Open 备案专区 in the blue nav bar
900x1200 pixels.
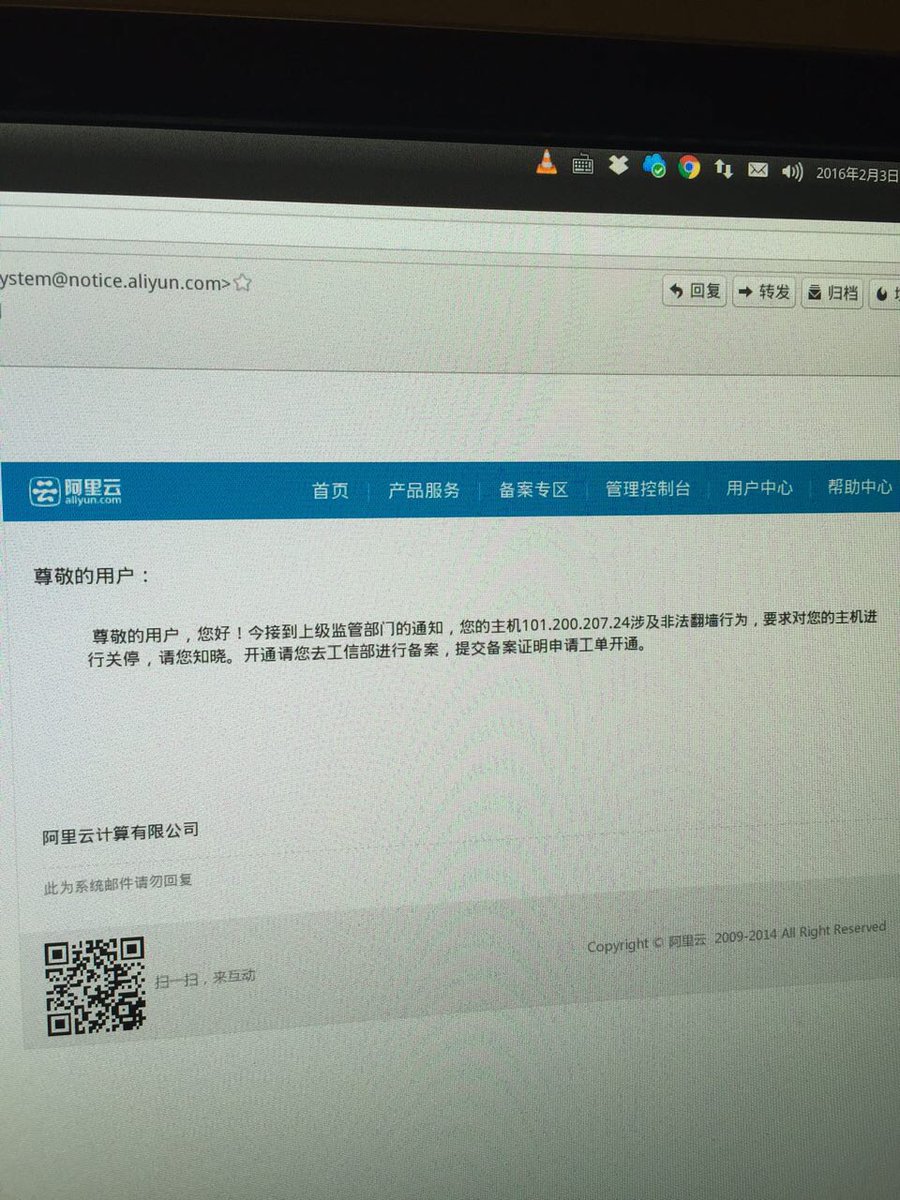point(533,490)
